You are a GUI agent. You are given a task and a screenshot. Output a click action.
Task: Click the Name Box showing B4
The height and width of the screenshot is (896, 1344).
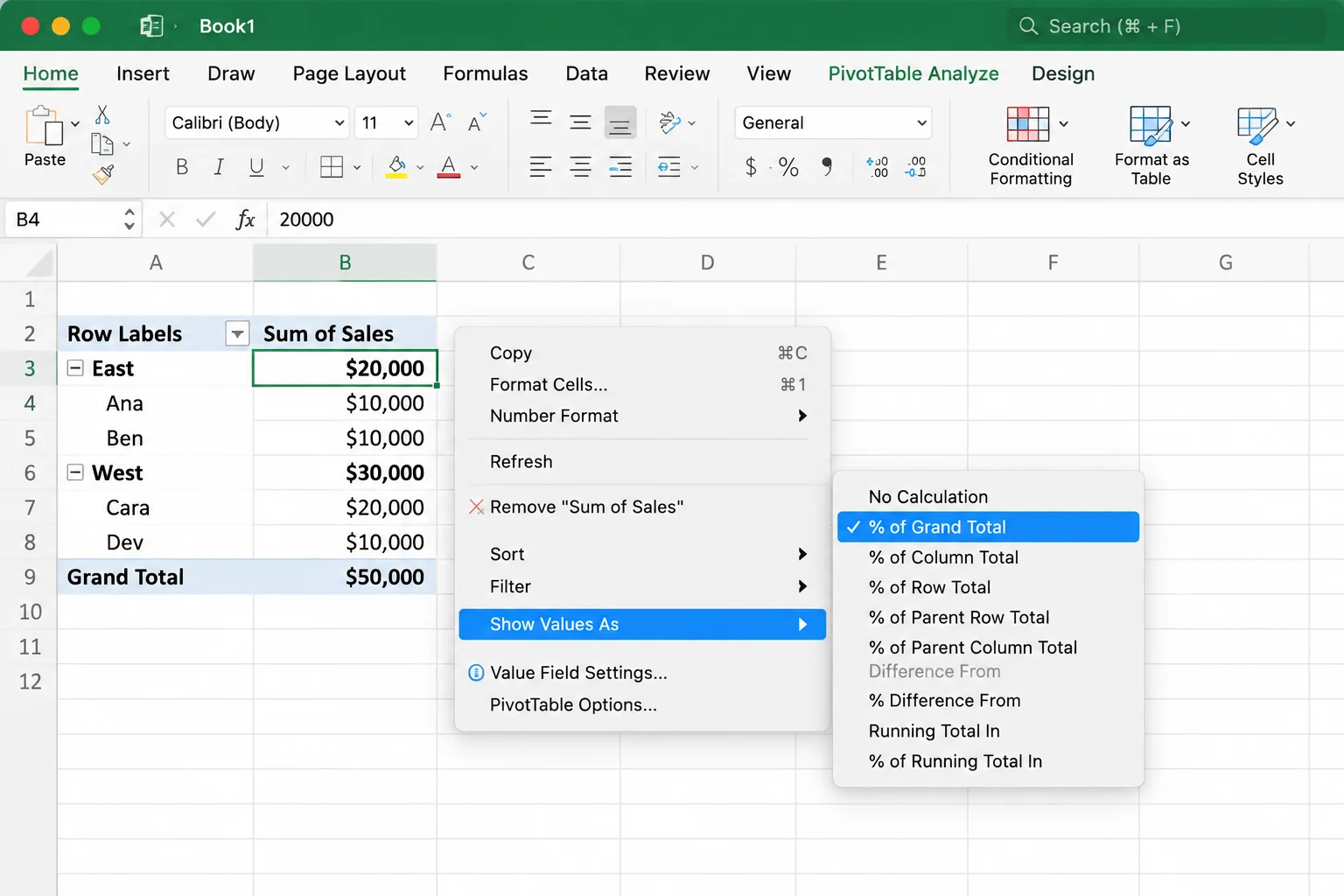(x=73, y=220)
